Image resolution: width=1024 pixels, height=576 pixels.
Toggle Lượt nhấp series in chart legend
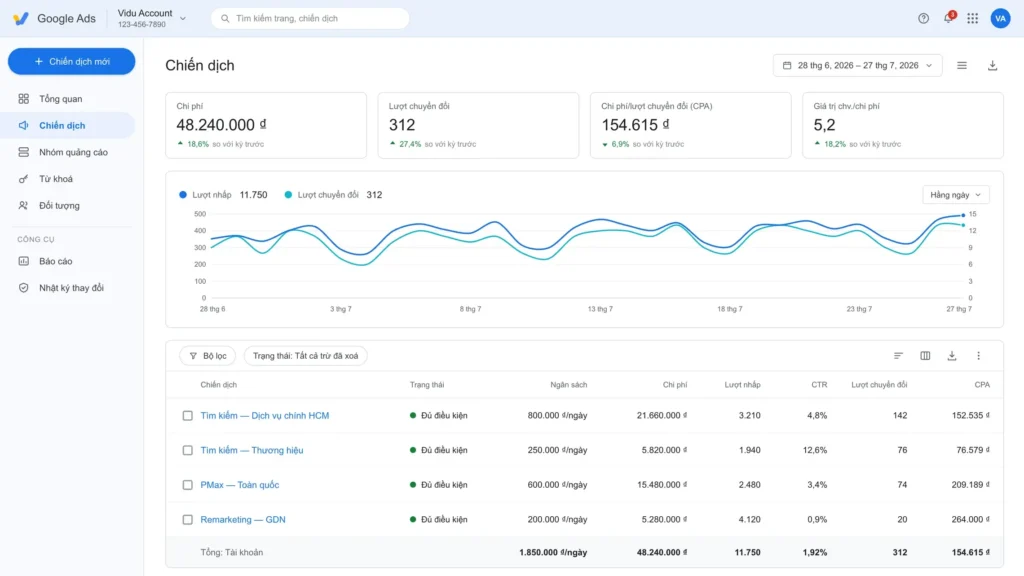[x=223, y=195]
